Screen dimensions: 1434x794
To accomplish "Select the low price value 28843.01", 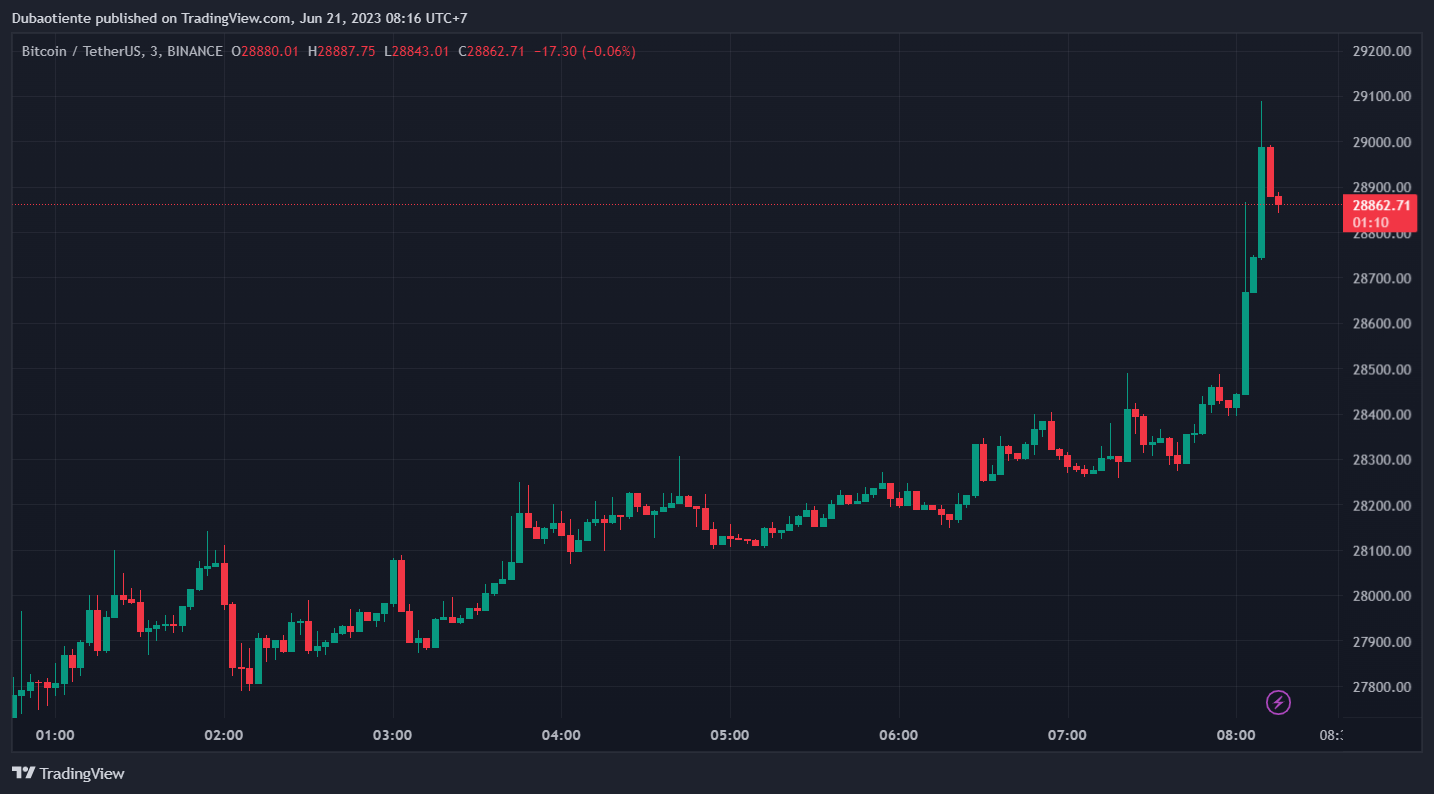I will (420, 51).
